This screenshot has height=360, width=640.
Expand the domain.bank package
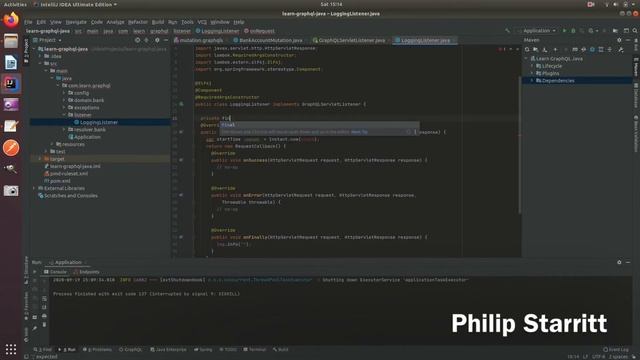[64, 100]
